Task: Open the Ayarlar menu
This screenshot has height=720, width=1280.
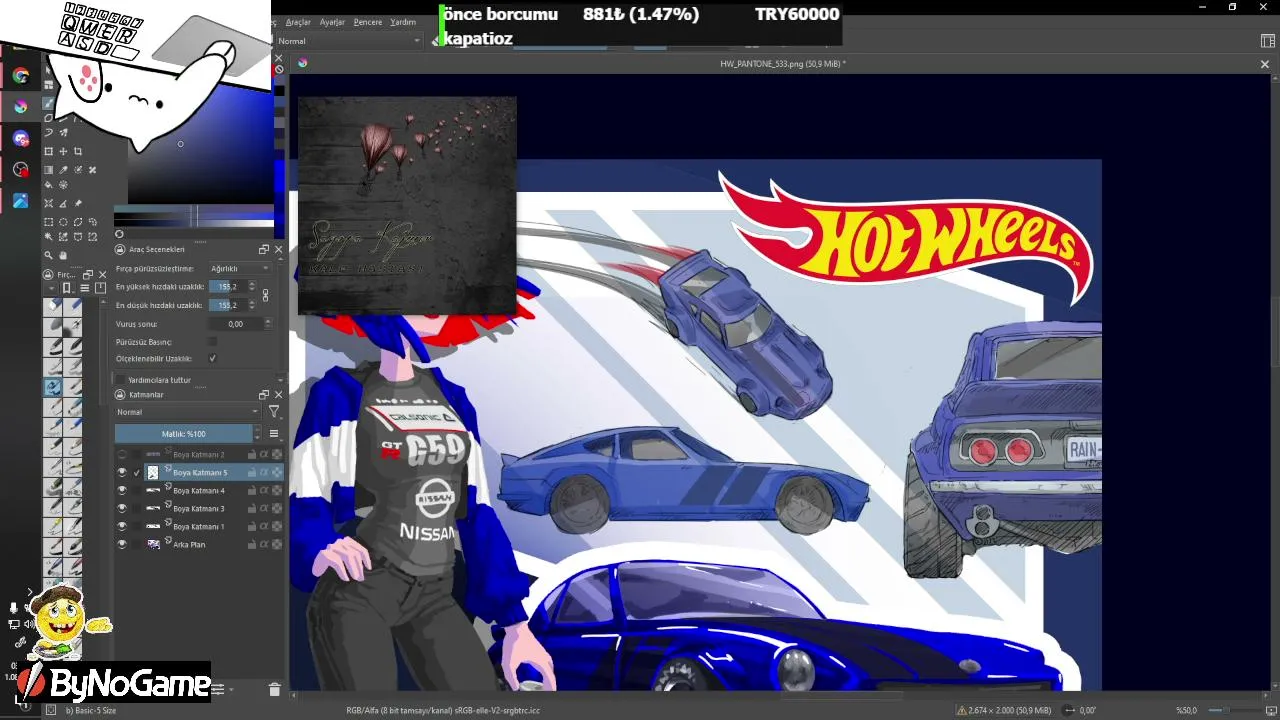Action: [x=332, y=22]
